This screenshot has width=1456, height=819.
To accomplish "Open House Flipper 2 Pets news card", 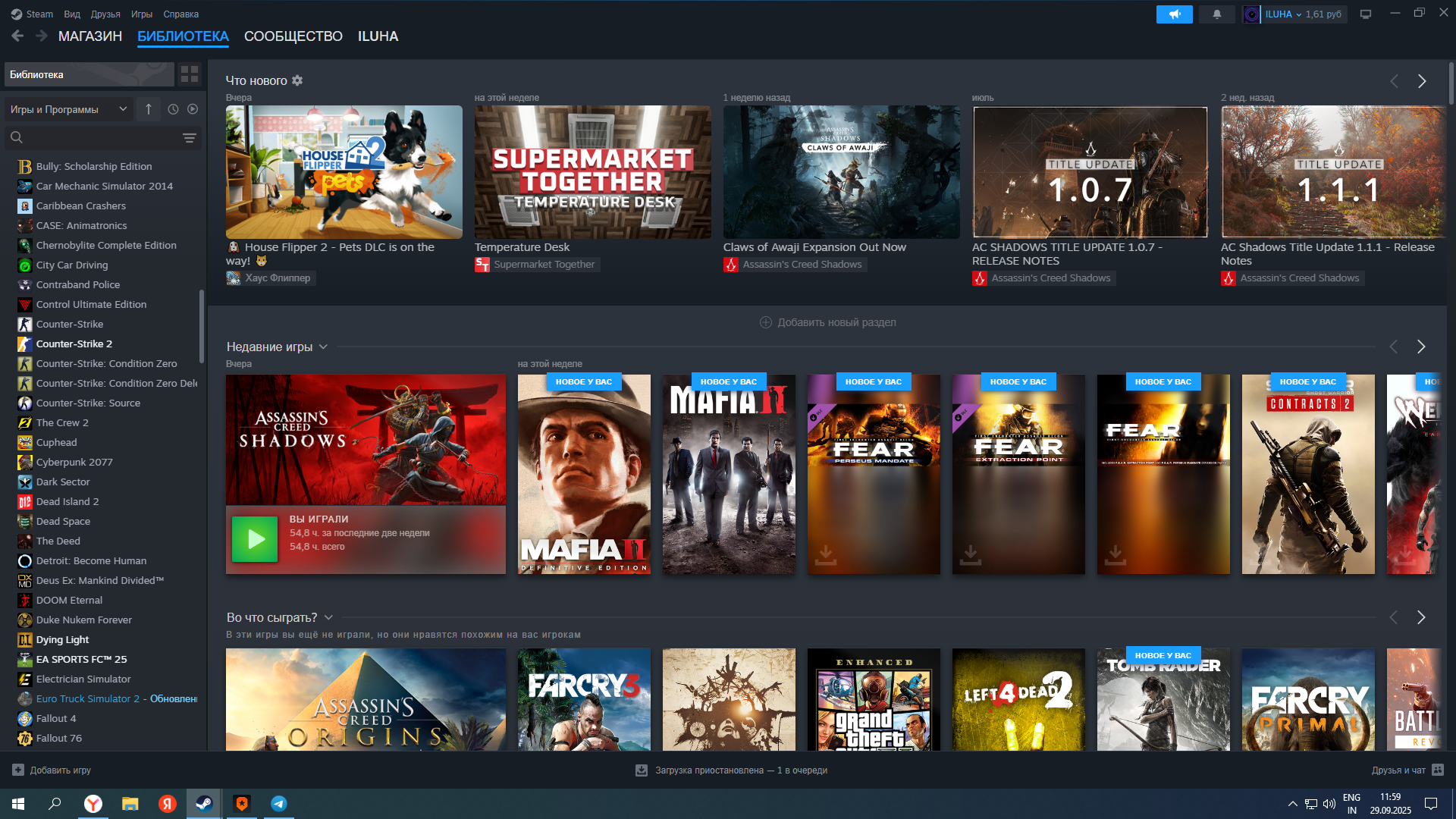I will pyautogui.click(x=344, y=172).
